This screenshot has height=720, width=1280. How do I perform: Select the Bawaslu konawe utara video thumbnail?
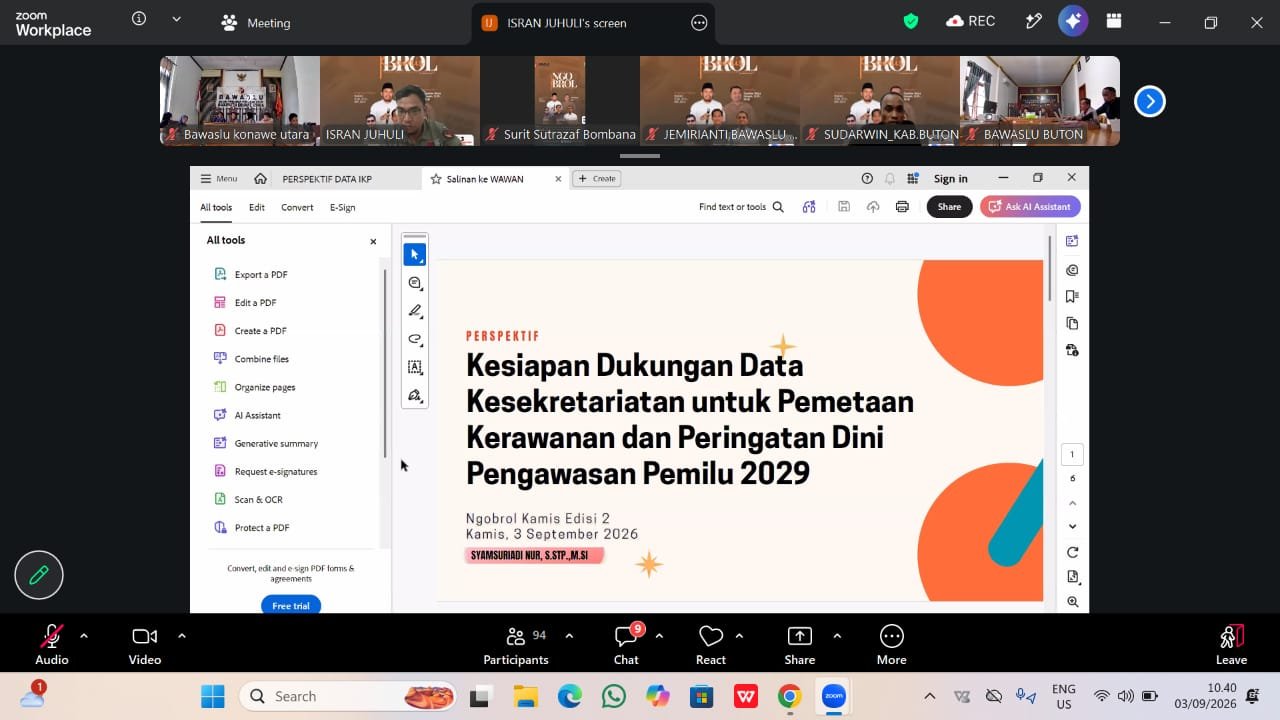pyautogui.click(x=240, y=100)
